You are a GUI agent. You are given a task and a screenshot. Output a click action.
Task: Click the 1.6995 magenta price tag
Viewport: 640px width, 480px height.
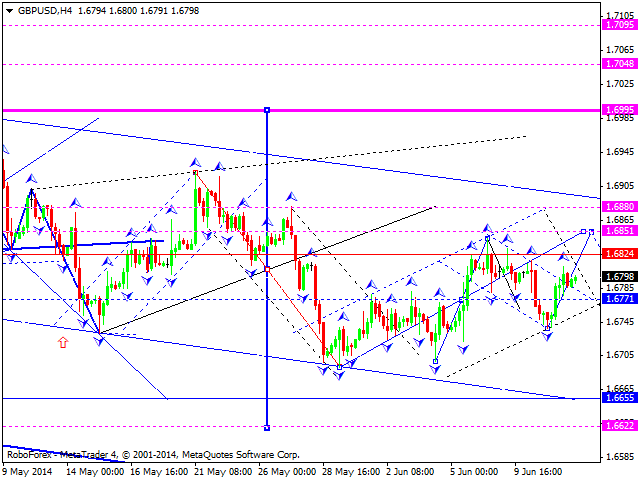click(x=621, y=110)
